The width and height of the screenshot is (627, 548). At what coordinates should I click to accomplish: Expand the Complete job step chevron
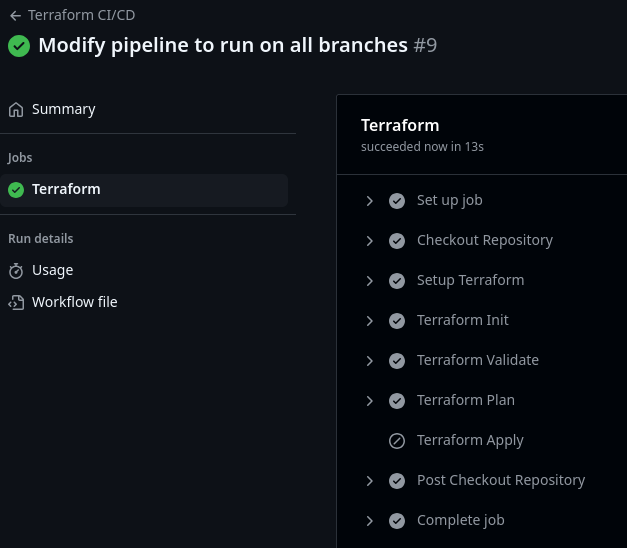369,521
